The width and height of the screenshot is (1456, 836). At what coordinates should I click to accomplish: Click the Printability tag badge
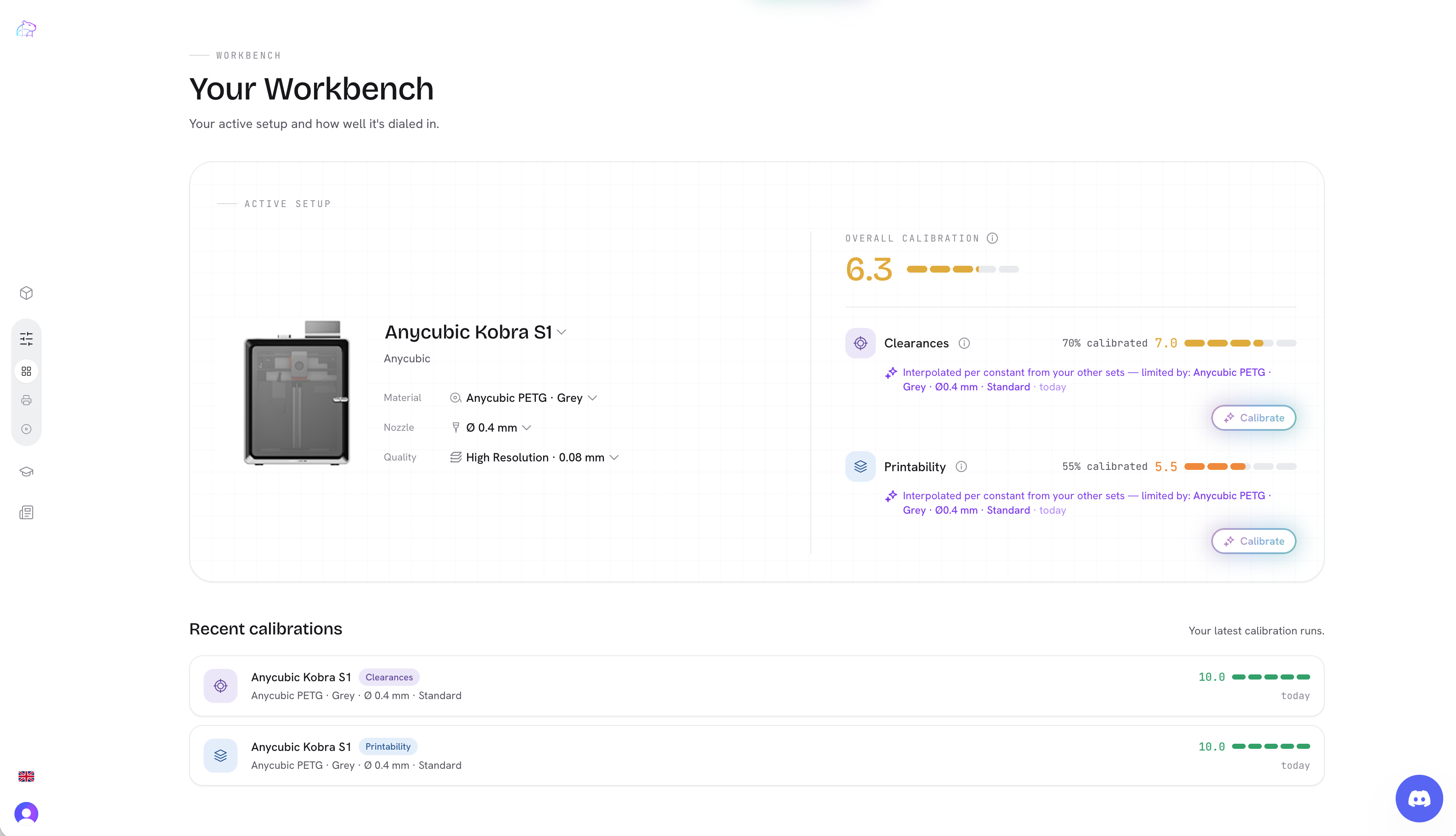(x=388, y=746)
